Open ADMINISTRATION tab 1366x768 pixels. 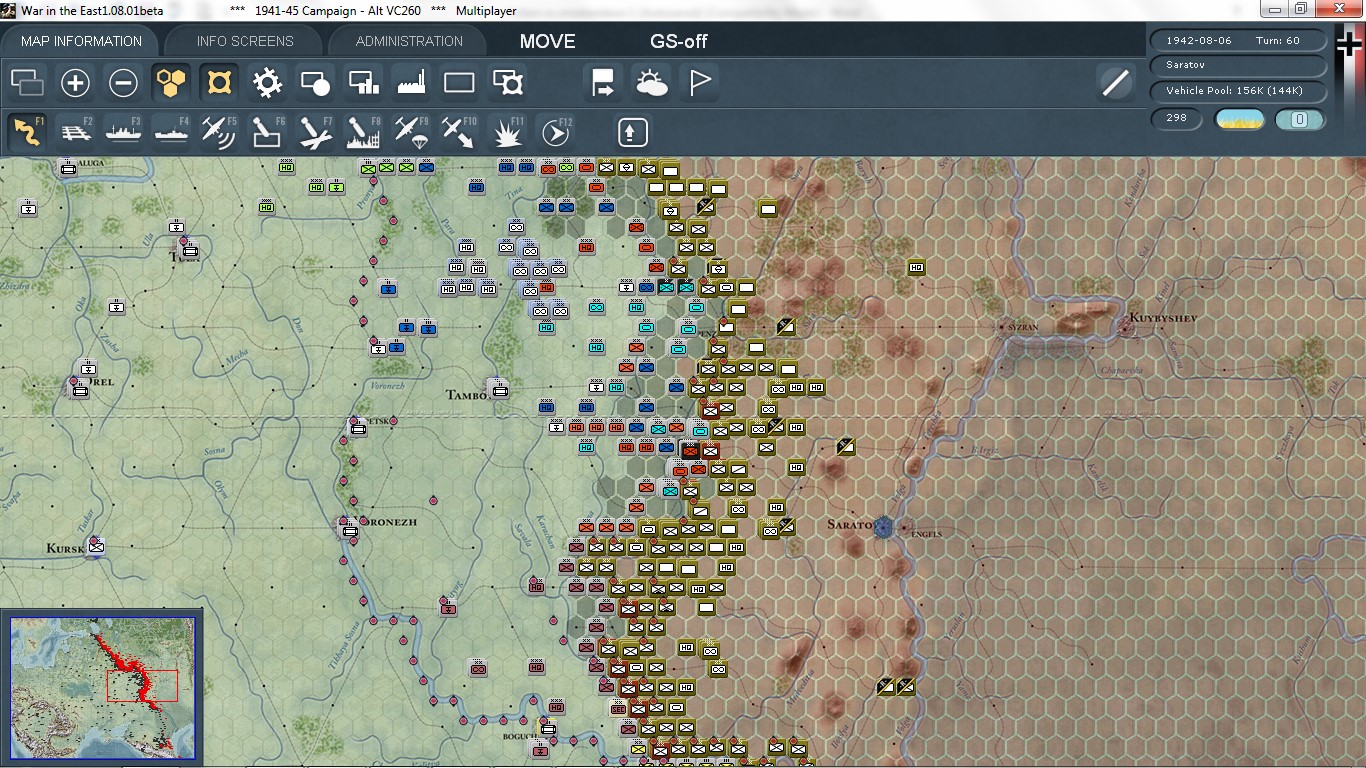(x=409, y=41)
